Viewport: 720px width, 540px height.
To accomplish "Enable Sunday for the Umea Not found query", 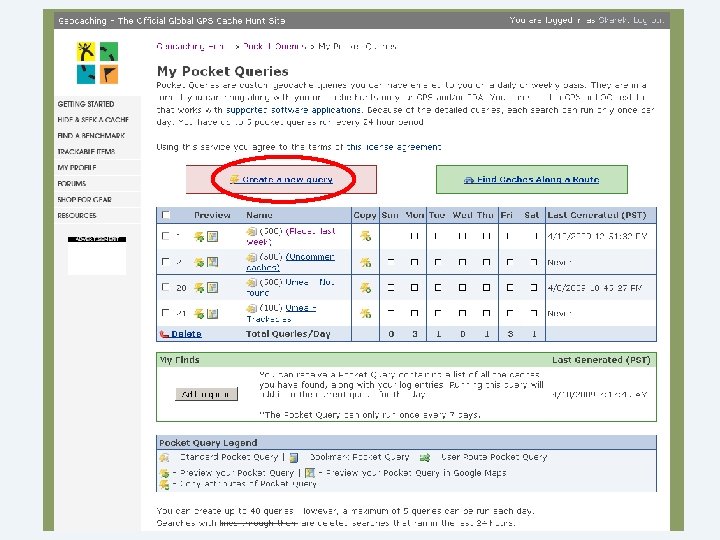I will pyautogui.click(x=391, y=288).
